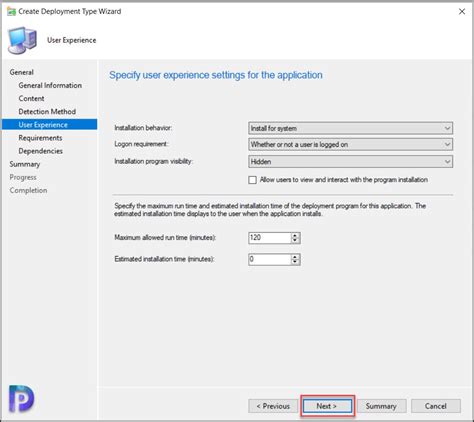Open the Installation program visibility dropdown
This screenshot has width=474, height=422.
point(350,162)
